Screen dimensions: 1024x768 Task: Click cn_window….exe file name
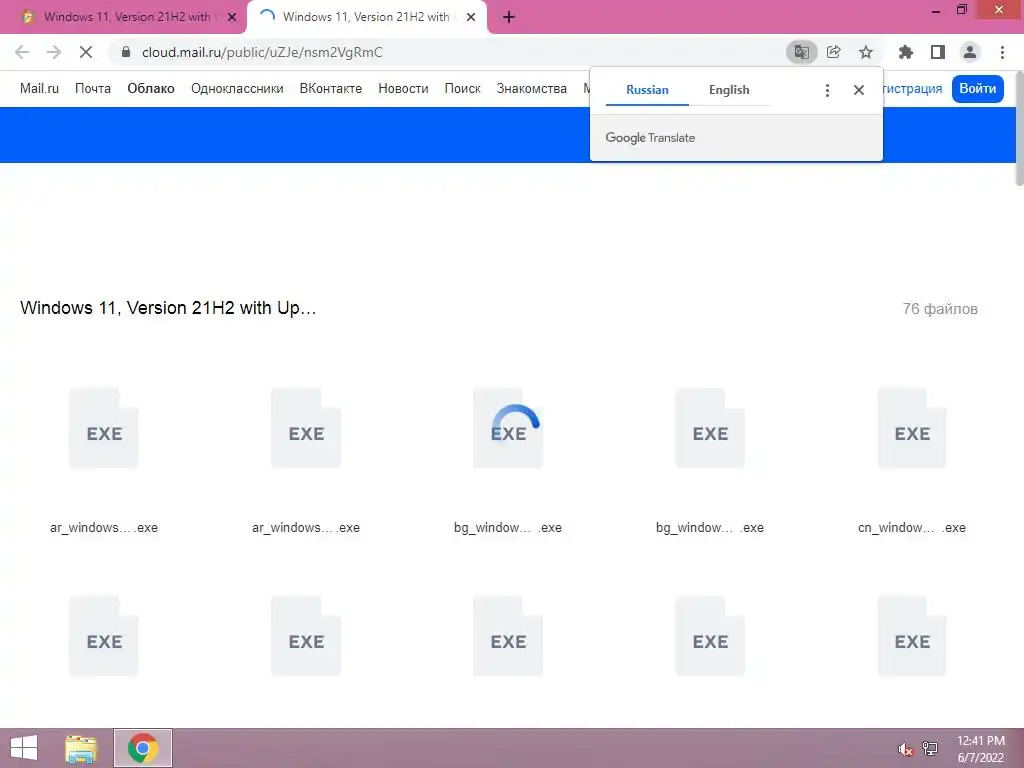[912, 528]
